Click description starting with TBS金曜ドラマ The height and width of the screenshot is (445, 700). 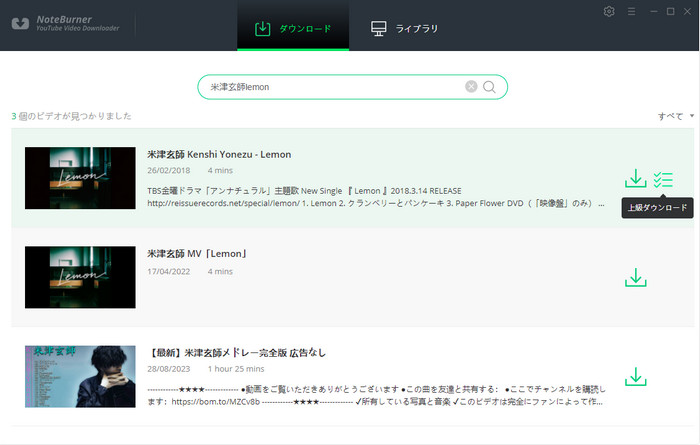(376, 197)
